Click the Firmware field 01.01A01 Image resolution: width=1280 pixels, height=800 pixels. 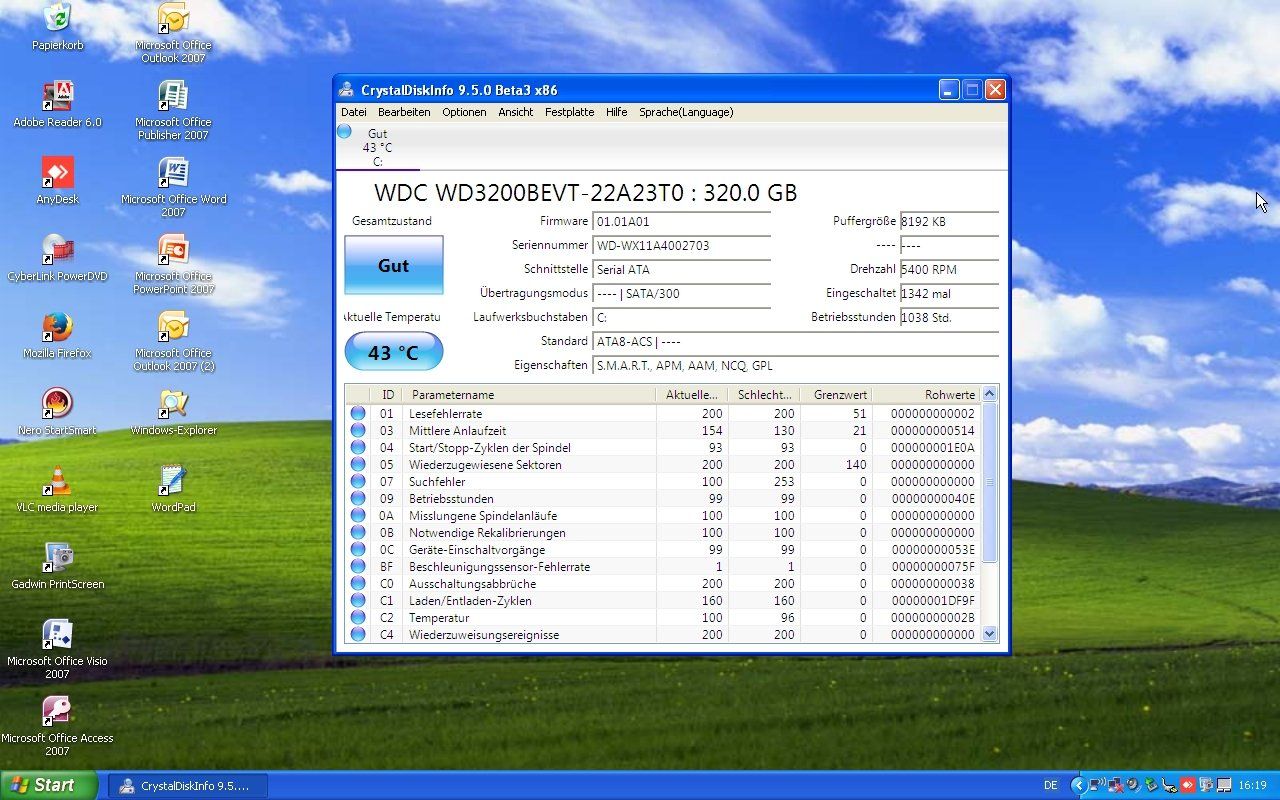(682, 222)
